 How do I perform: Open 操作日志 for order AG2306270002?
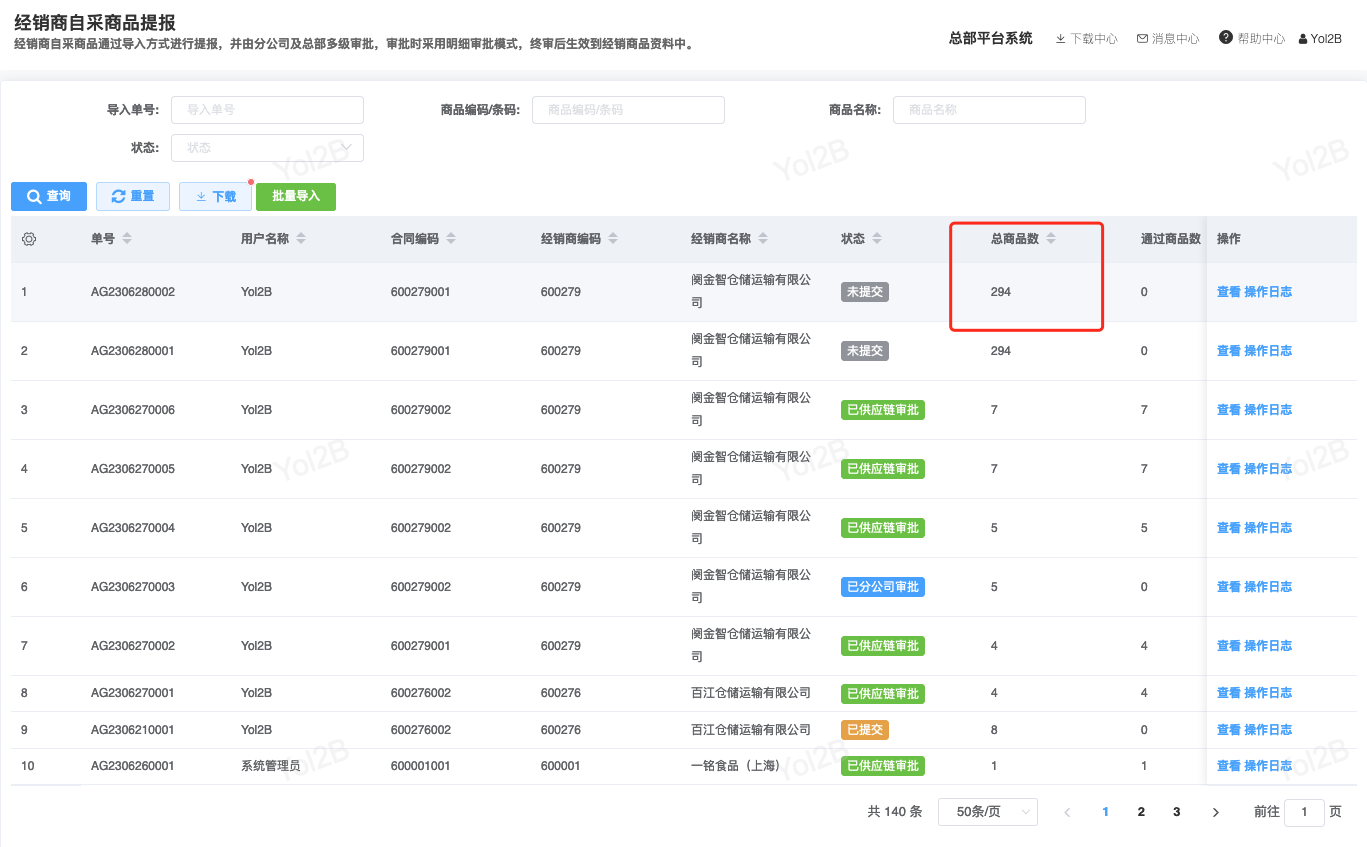click(1268, 646)
